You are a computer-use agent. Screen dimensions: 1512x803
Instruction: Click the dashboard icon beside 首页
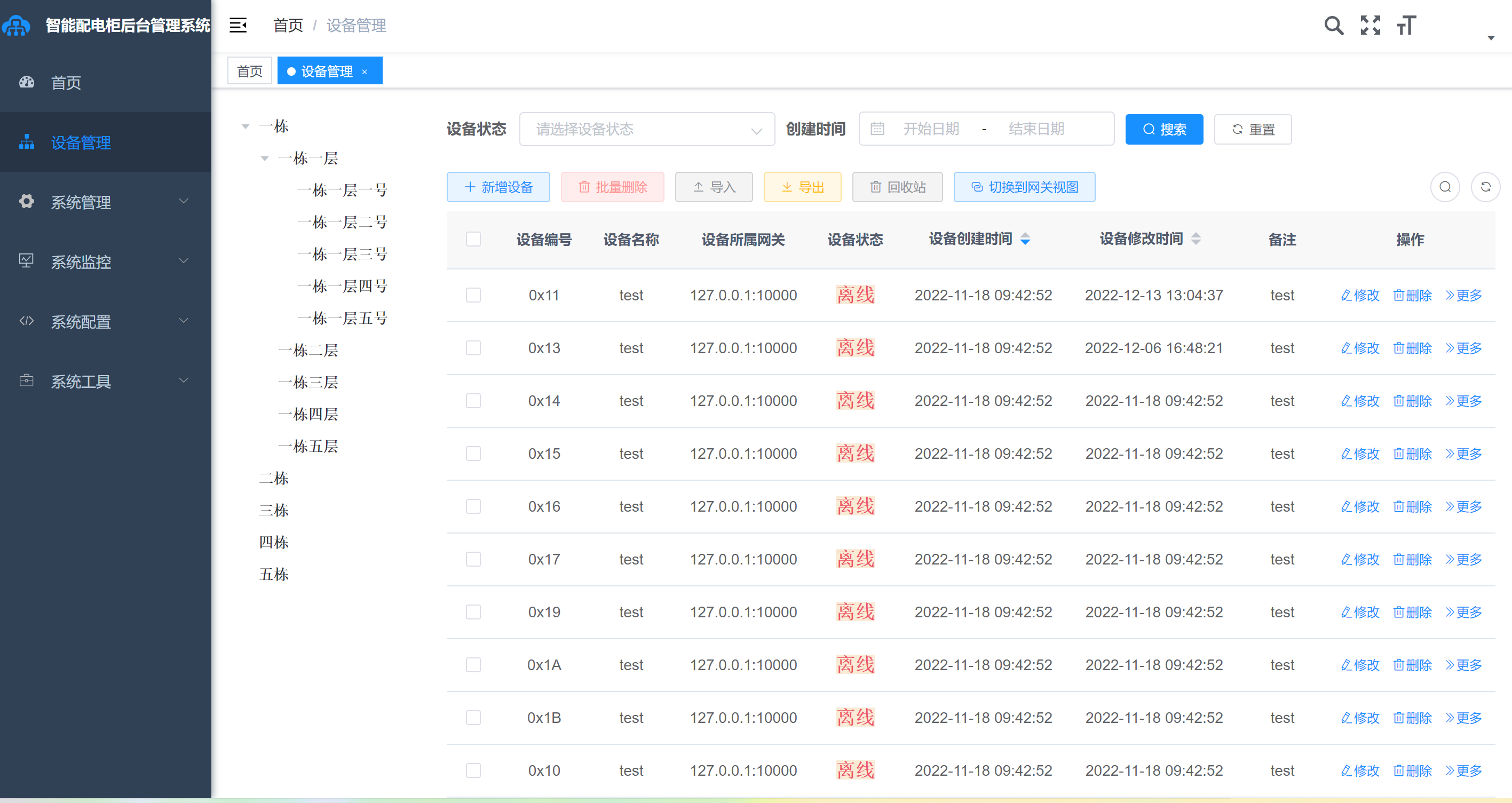coord(26,82)
